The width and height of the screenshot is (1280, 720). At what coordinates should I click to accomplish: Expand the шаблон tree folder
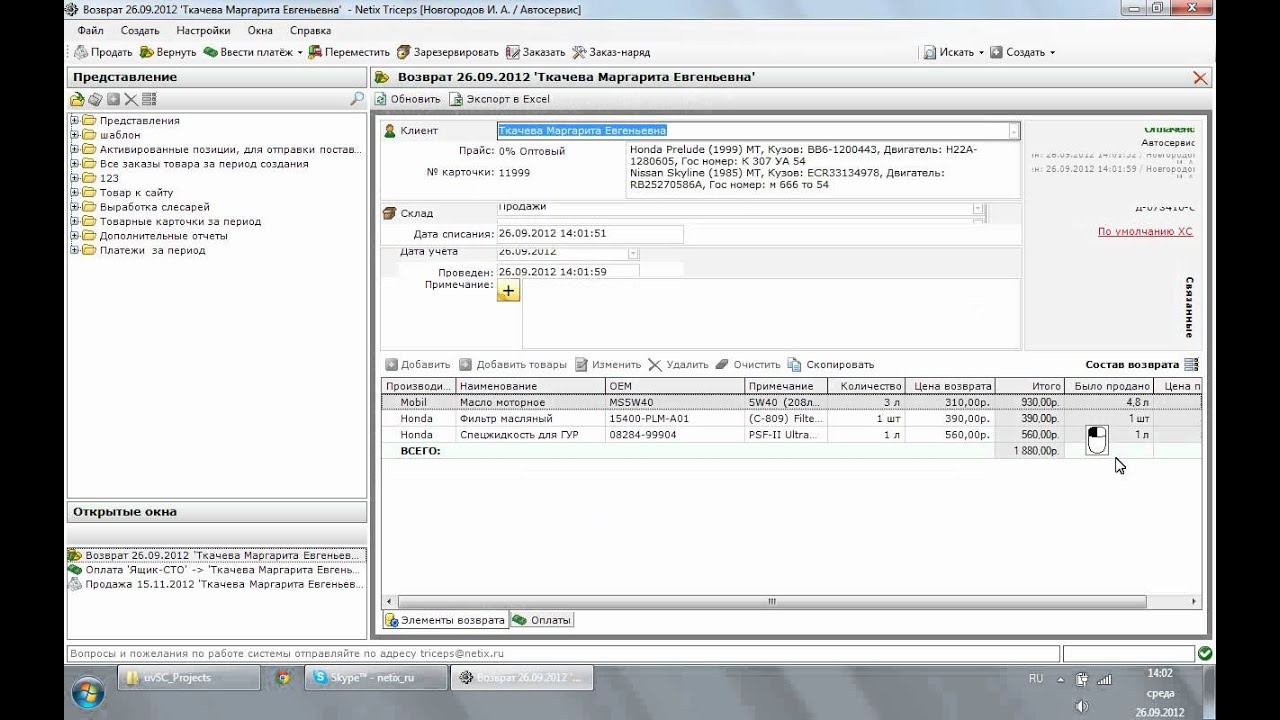[74, 135]
